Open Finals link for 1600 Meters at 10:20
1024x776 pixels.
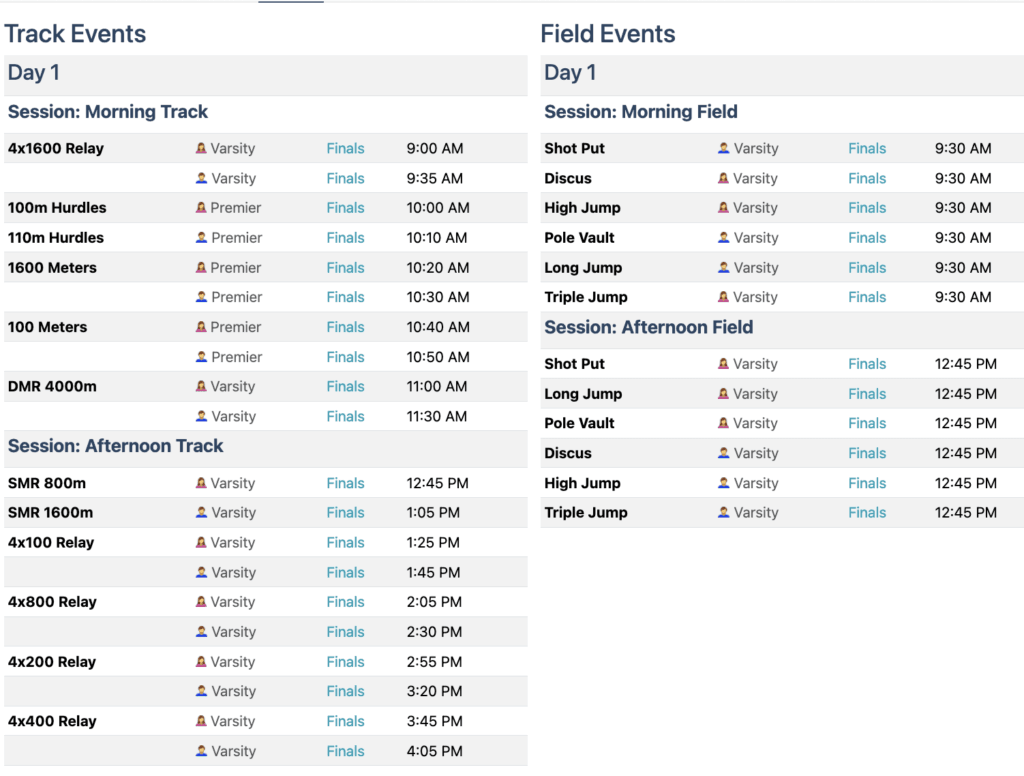[x=345, y=268]
